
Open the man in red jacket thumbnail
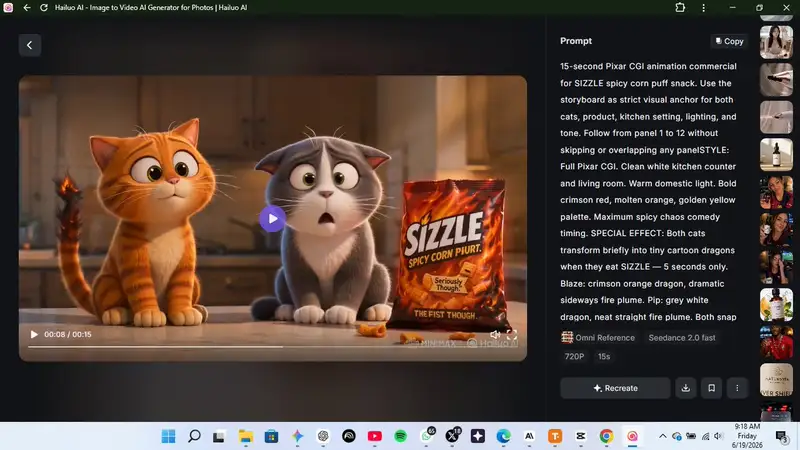(x=776, y=342)
